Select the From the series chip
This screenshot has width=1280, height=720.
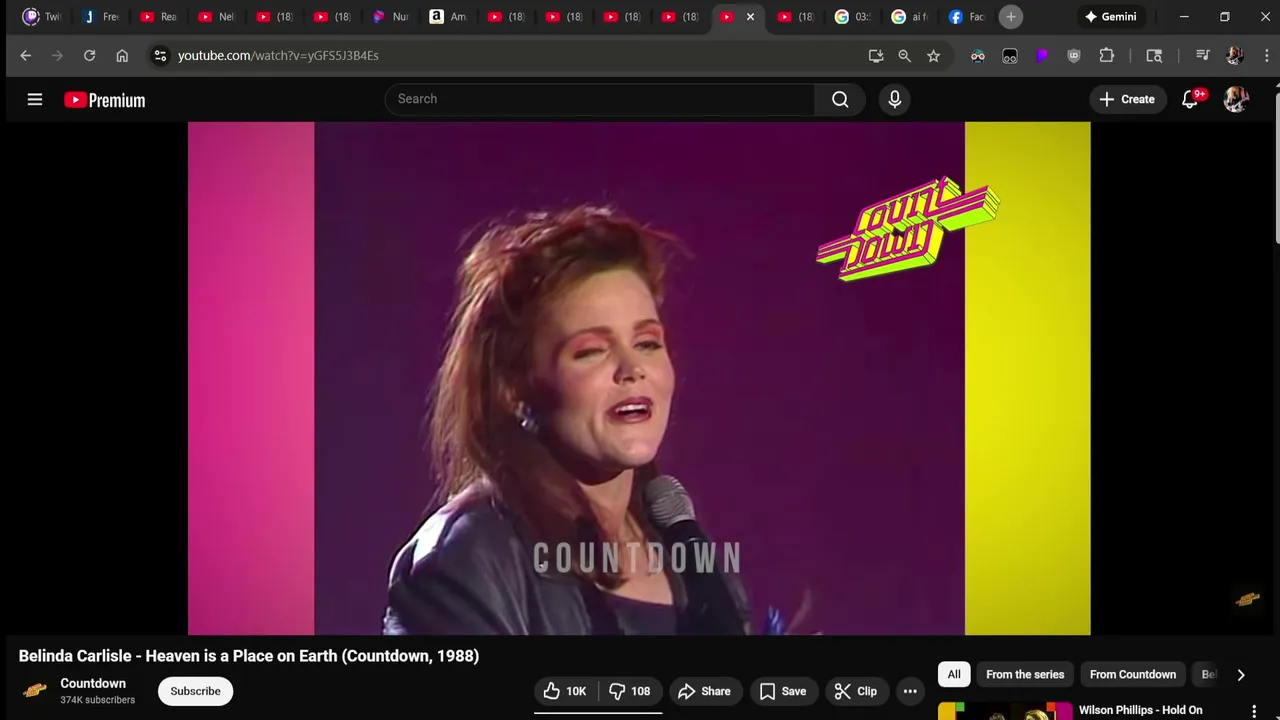pyautogui.click(x=1025, y=674)
